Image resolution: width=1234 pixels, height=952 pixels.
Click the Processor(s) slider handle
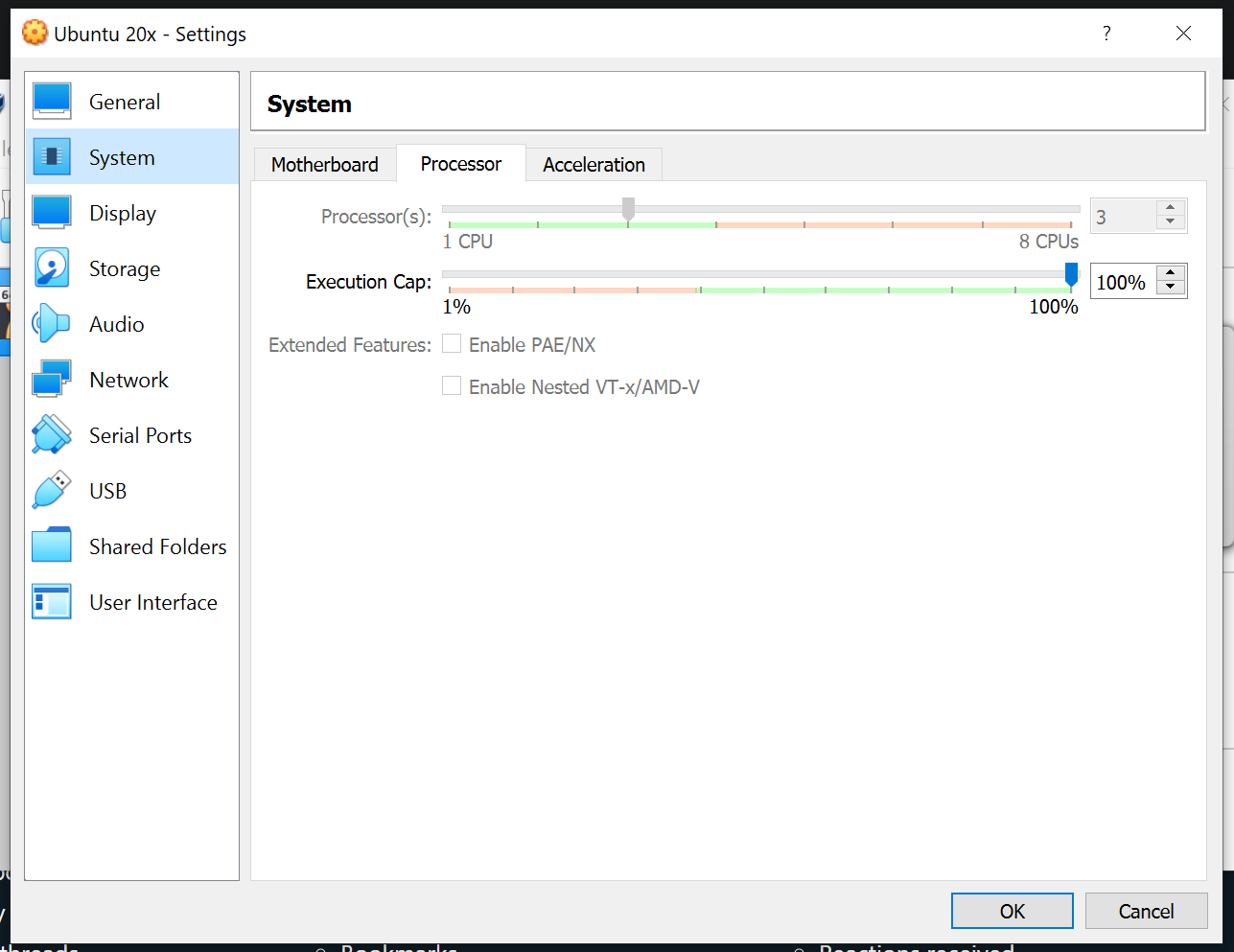click(x=628, y=209)
